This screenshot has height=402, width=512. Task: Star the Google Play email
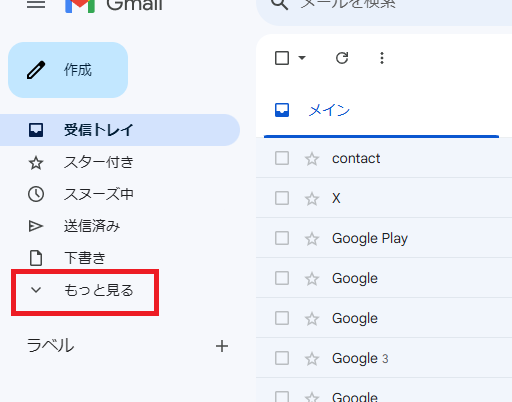coord(312,239)
